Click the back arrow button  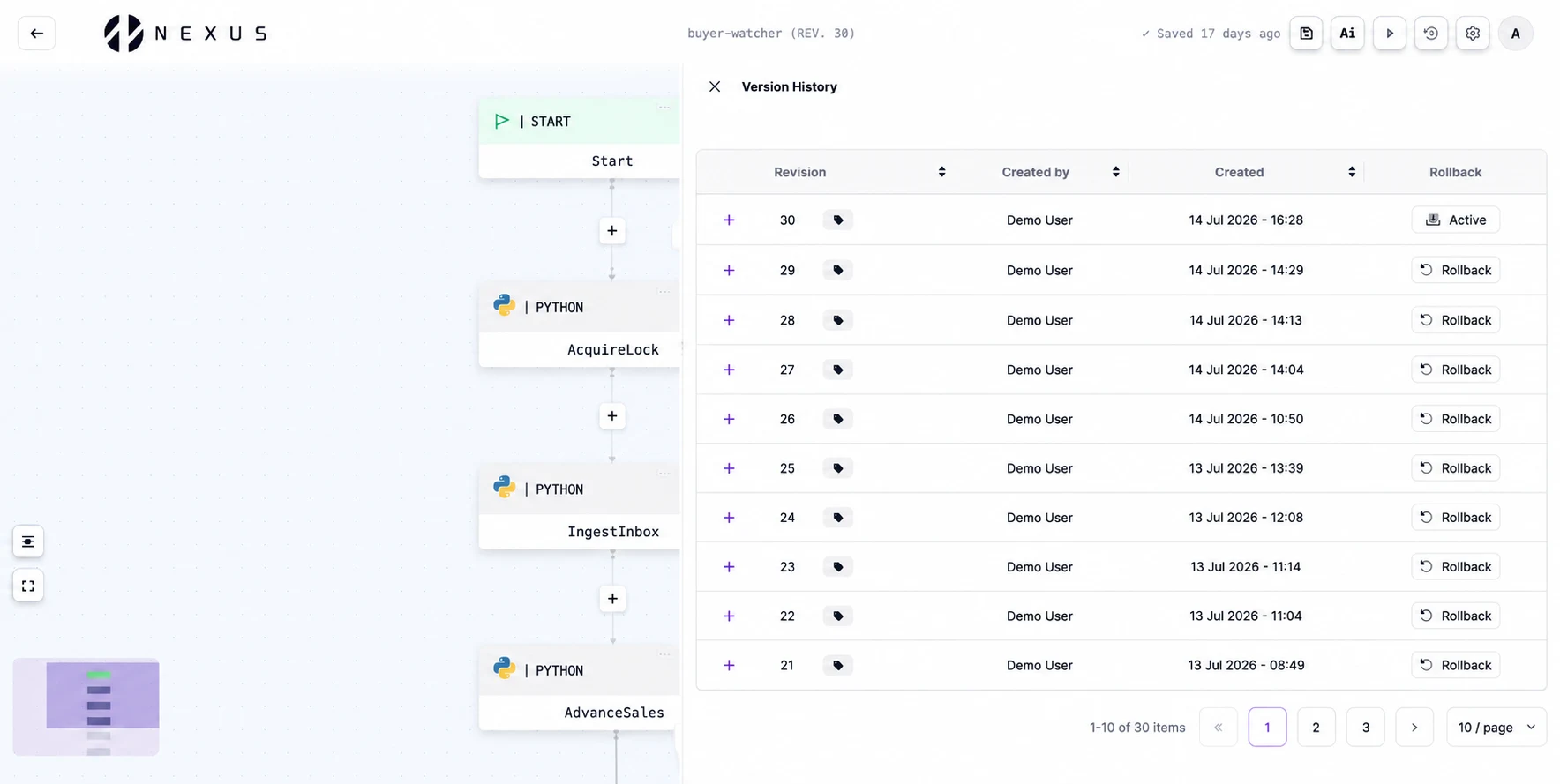pos(36,34)
